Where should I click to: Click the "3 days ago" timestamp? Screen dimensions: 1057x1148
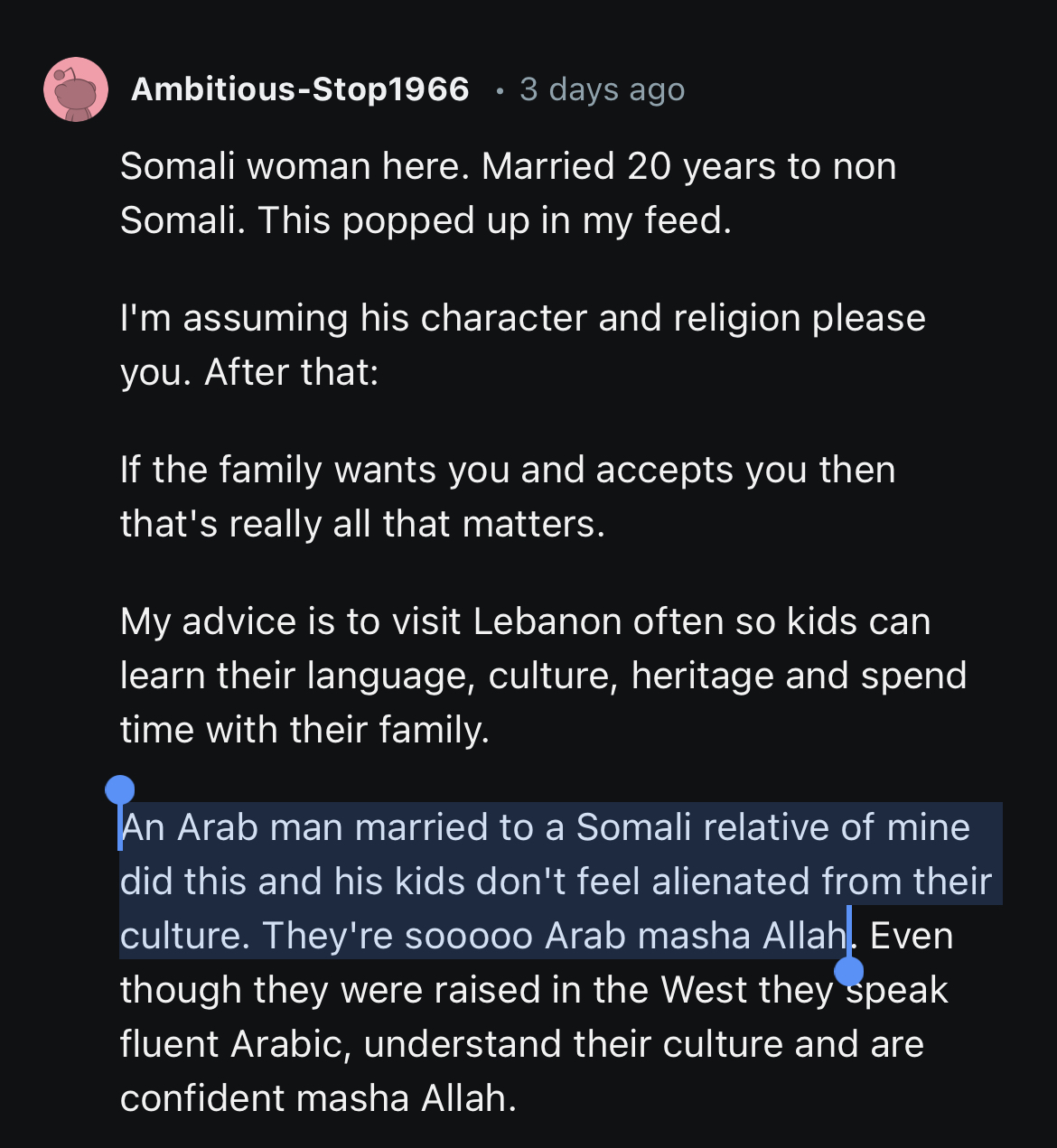[x=602, y=89]
